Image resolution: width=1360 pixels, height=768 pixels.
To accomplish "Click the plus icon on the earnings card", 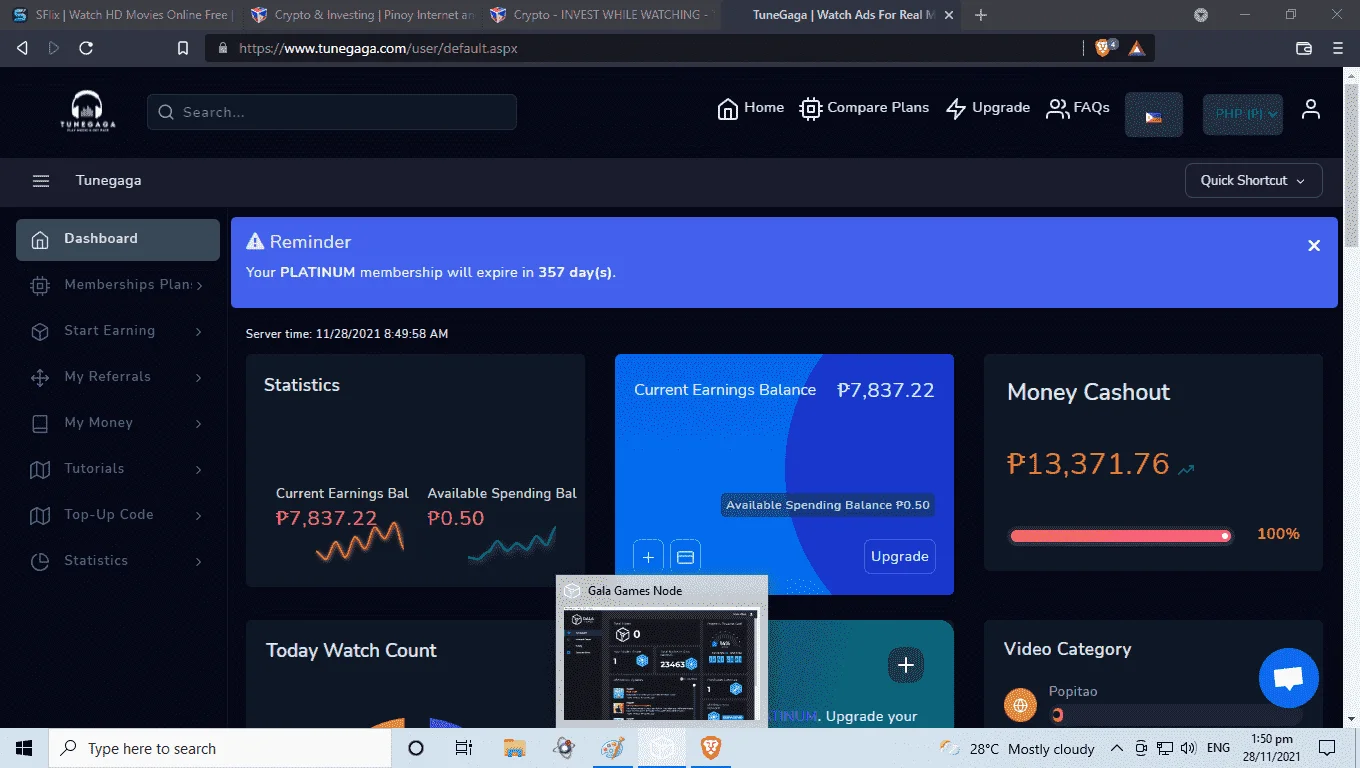I will pos(648,557).
